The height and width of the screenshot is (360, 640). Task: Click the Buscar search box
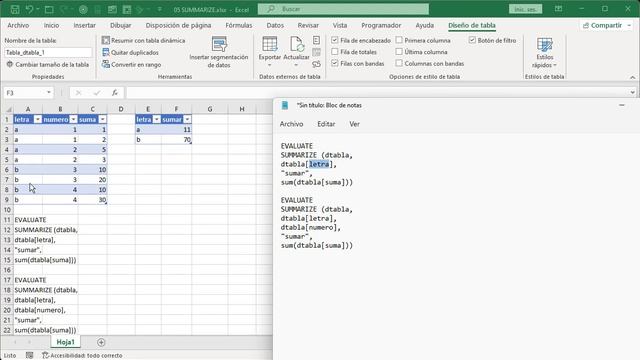click(343, 9)
